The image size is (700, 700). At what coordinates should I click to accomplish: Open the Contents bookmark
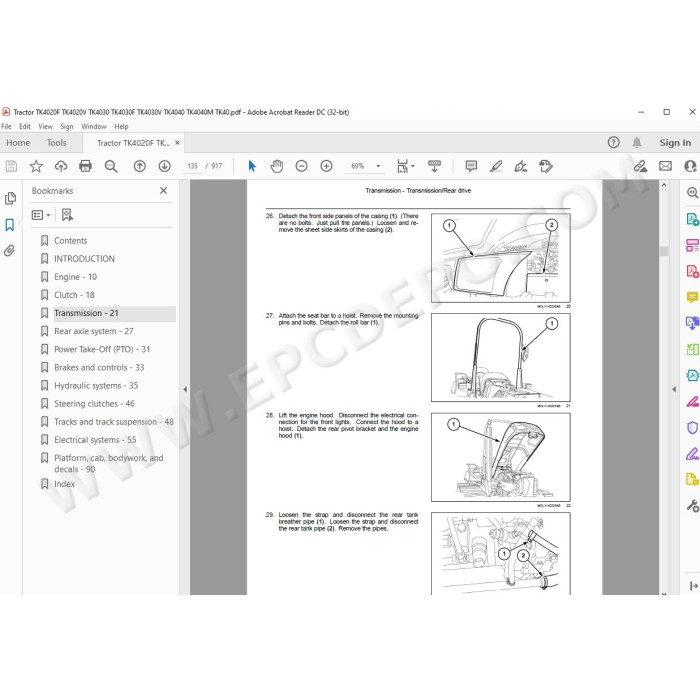click(71, 241)
